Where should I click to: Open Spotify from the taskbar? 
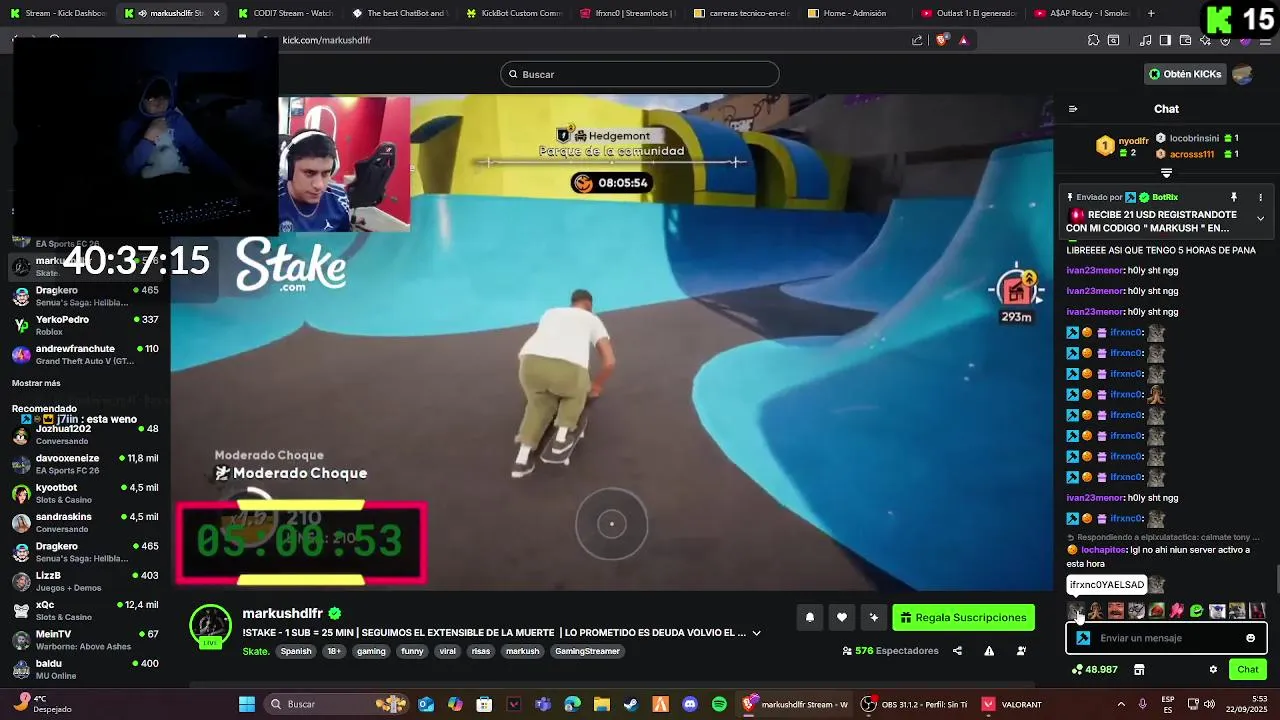tap(719, 704)
